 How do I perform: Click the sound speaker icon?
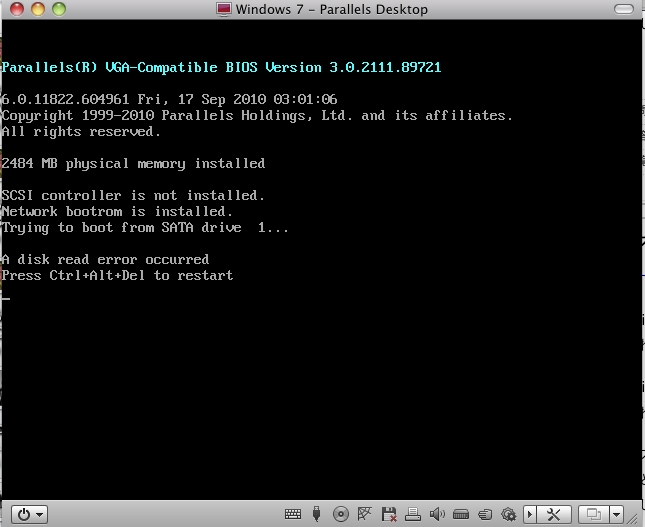[437, 514]
